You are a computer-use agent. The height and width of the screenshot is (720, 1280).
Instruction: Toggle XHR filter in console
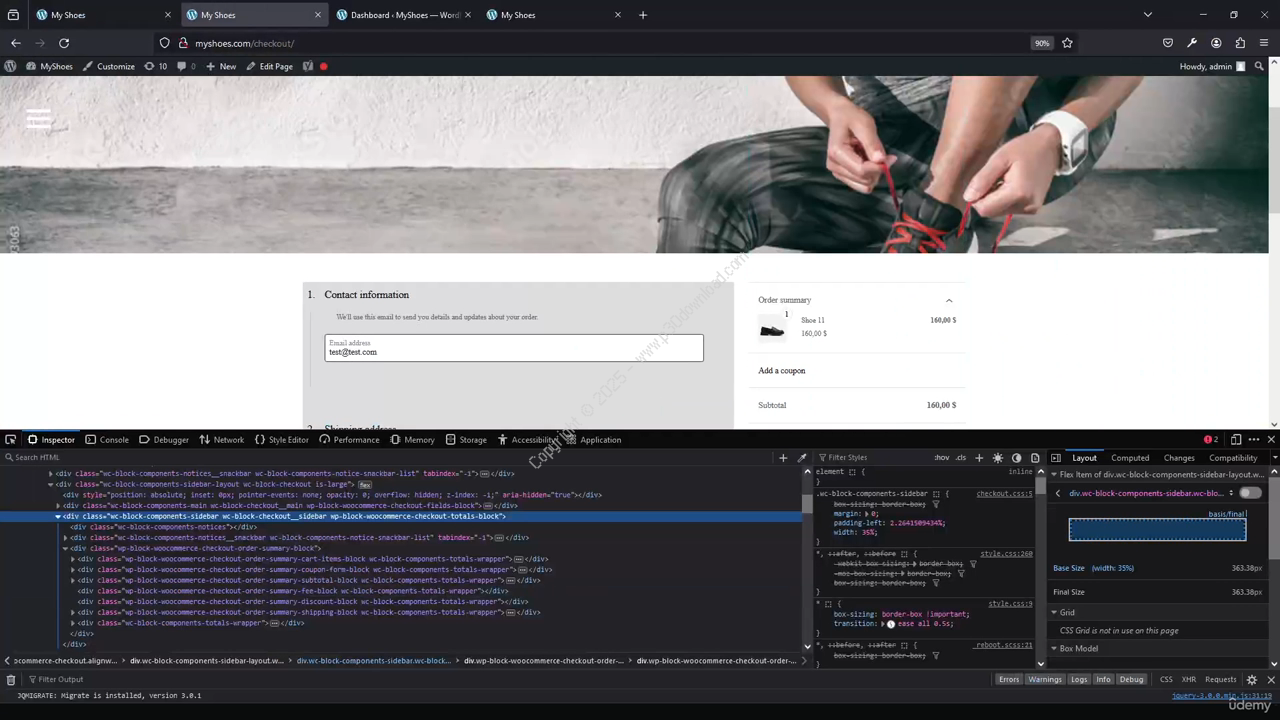pos(1188,679)
